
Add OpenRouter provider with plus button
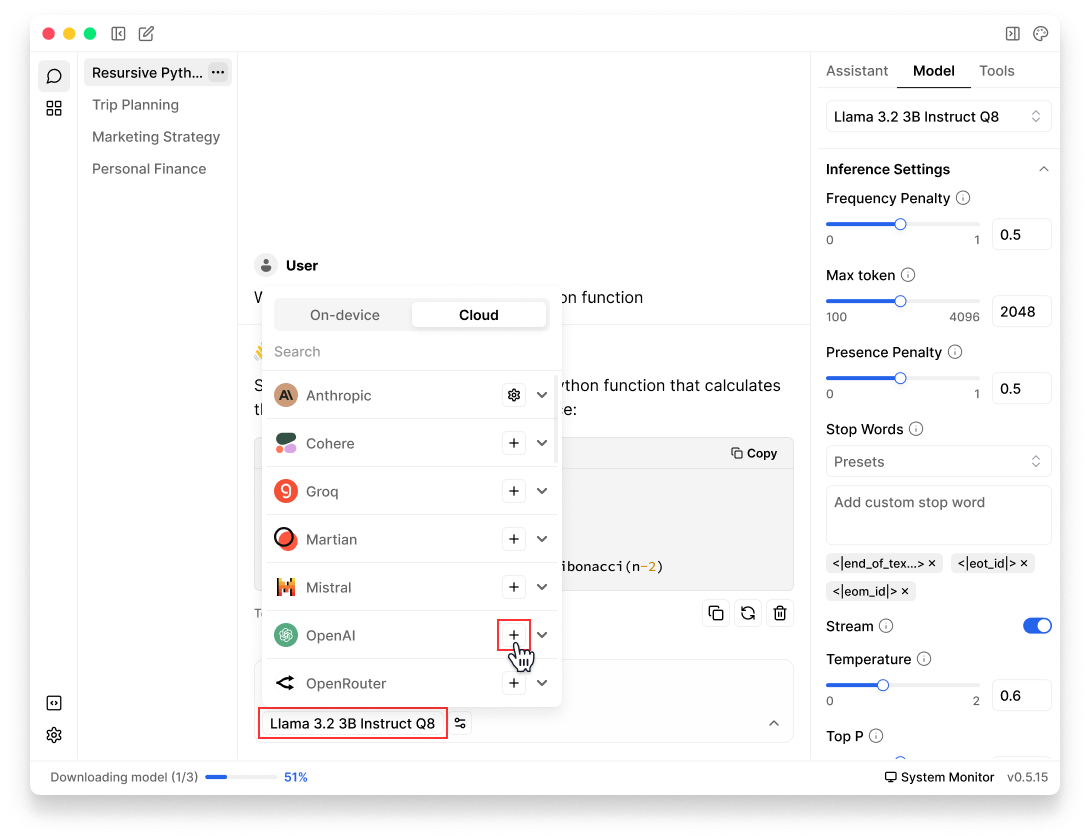click(514, 683)
